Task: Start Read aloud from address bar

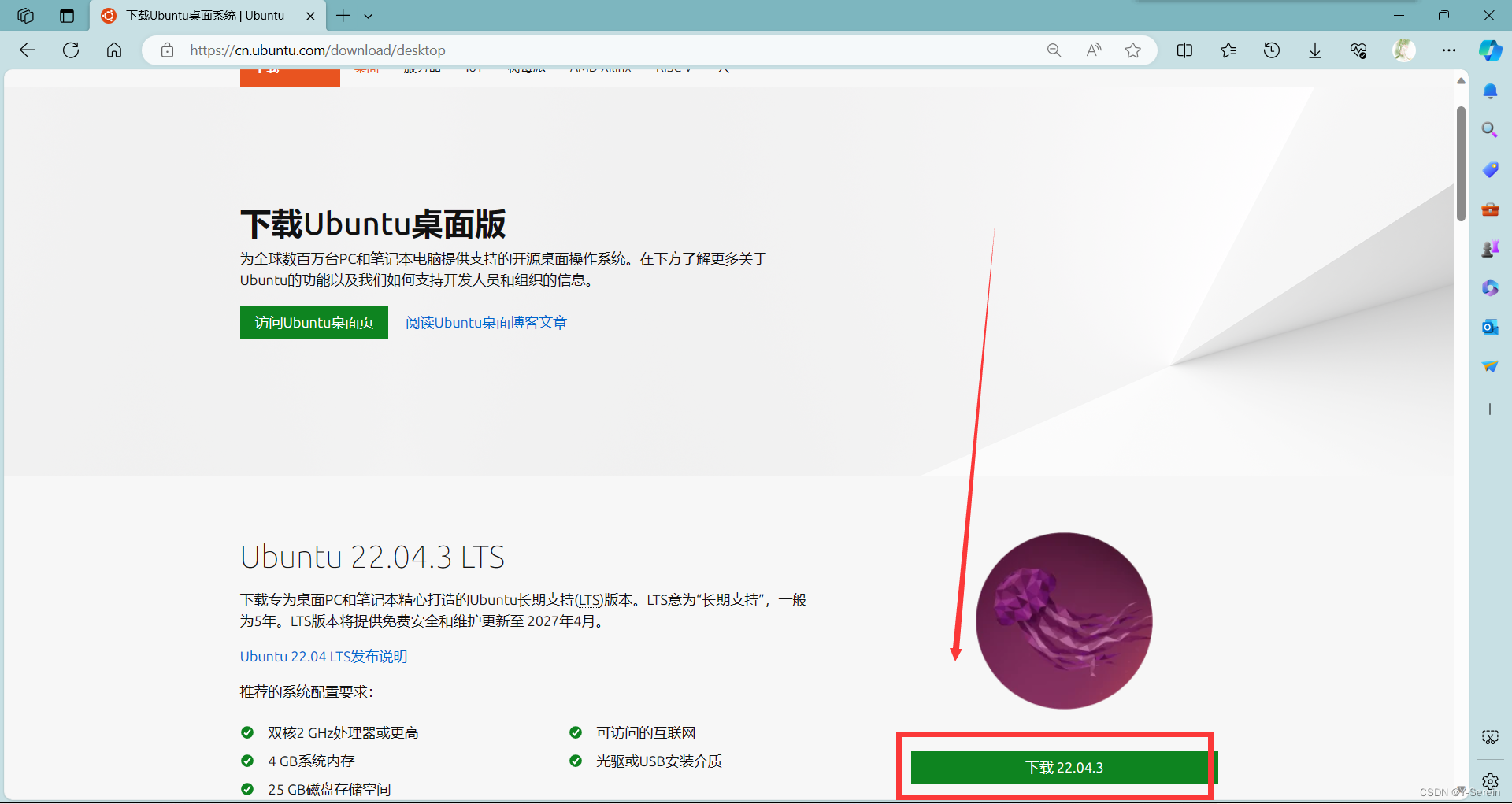Action: (x=1094, y=50)
